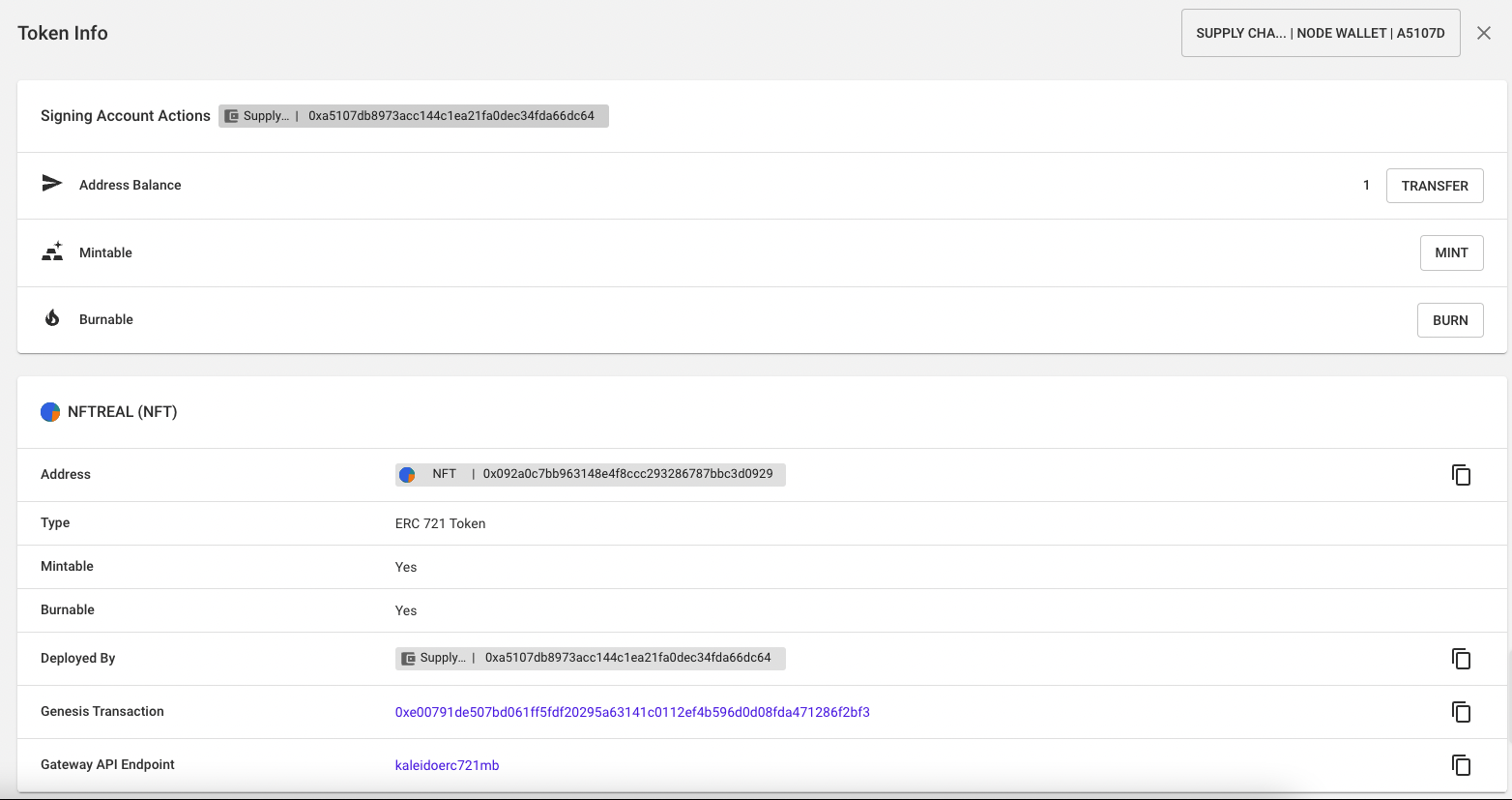1512x800 pixels.
Task: Click the token icon in Address chip
Action: pyautogui.click(x=407, y=474)
